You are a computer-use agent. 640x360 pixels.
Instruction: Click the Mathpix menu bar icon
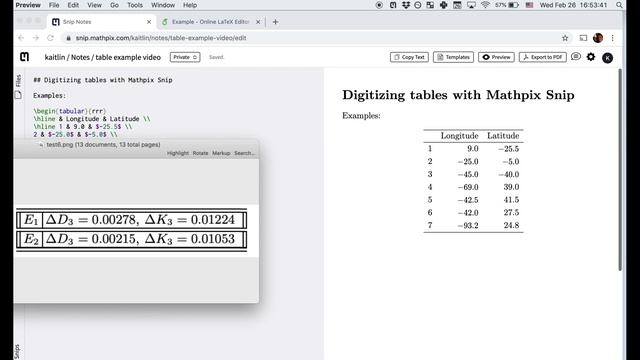393,5
